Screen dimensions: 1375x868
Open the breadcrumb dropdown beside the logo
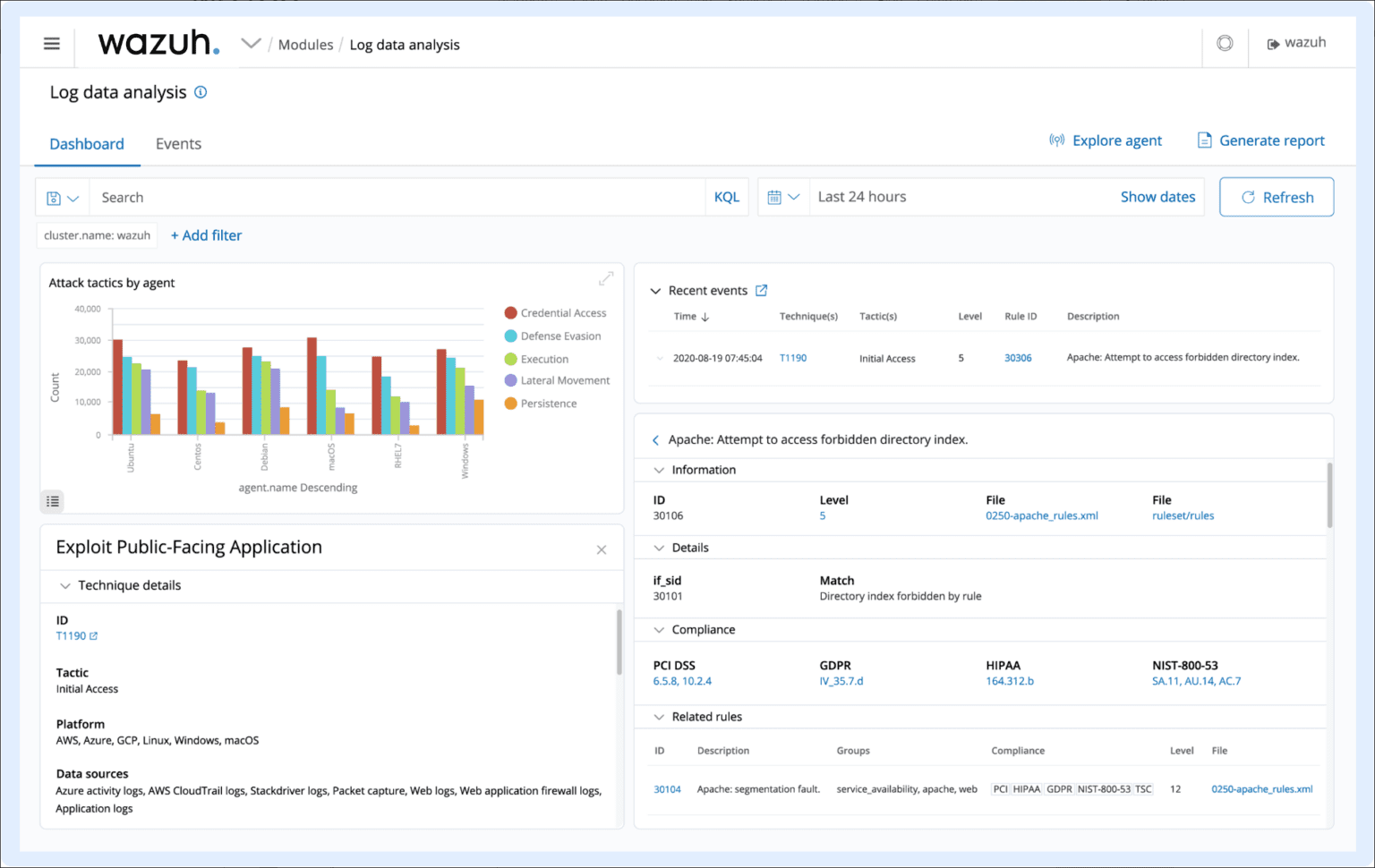click(x=251, y=41)
